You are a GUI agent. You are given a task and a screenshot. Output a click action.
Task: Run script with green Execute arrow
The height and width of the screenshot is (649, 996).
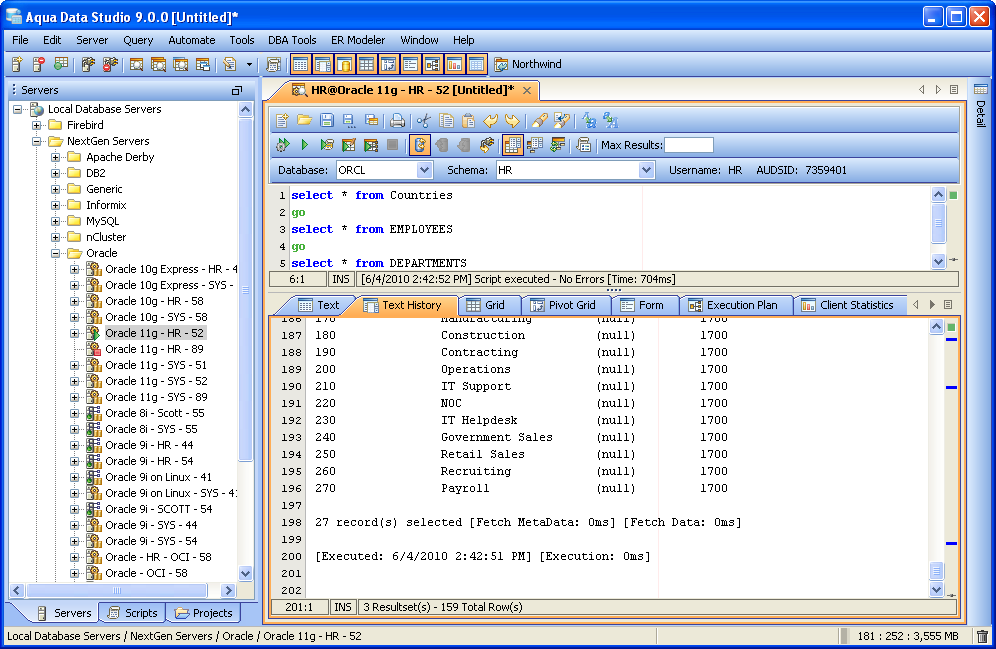tap(304, 145)
